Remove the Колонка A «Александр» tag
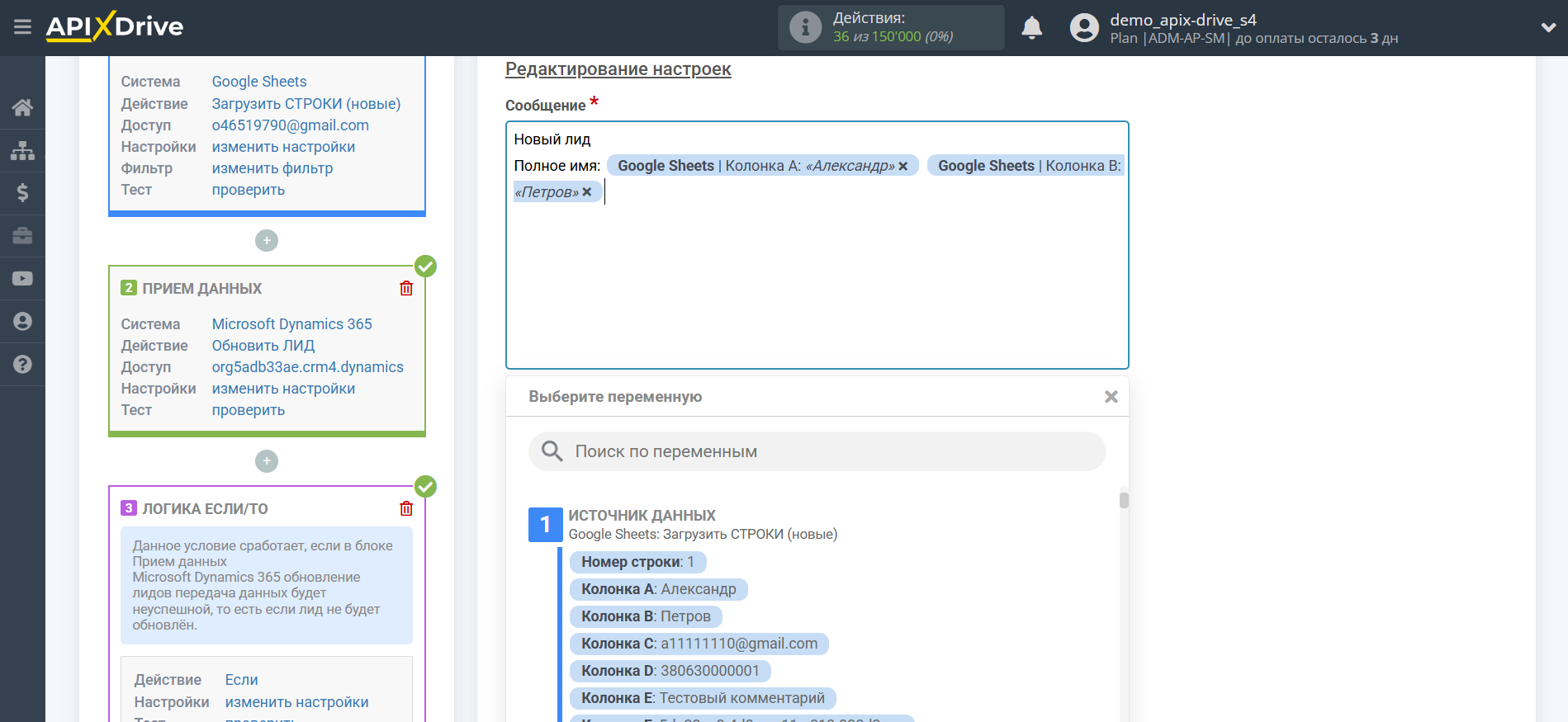This screenshot has width=1568, height=722. tap(902, 166)
